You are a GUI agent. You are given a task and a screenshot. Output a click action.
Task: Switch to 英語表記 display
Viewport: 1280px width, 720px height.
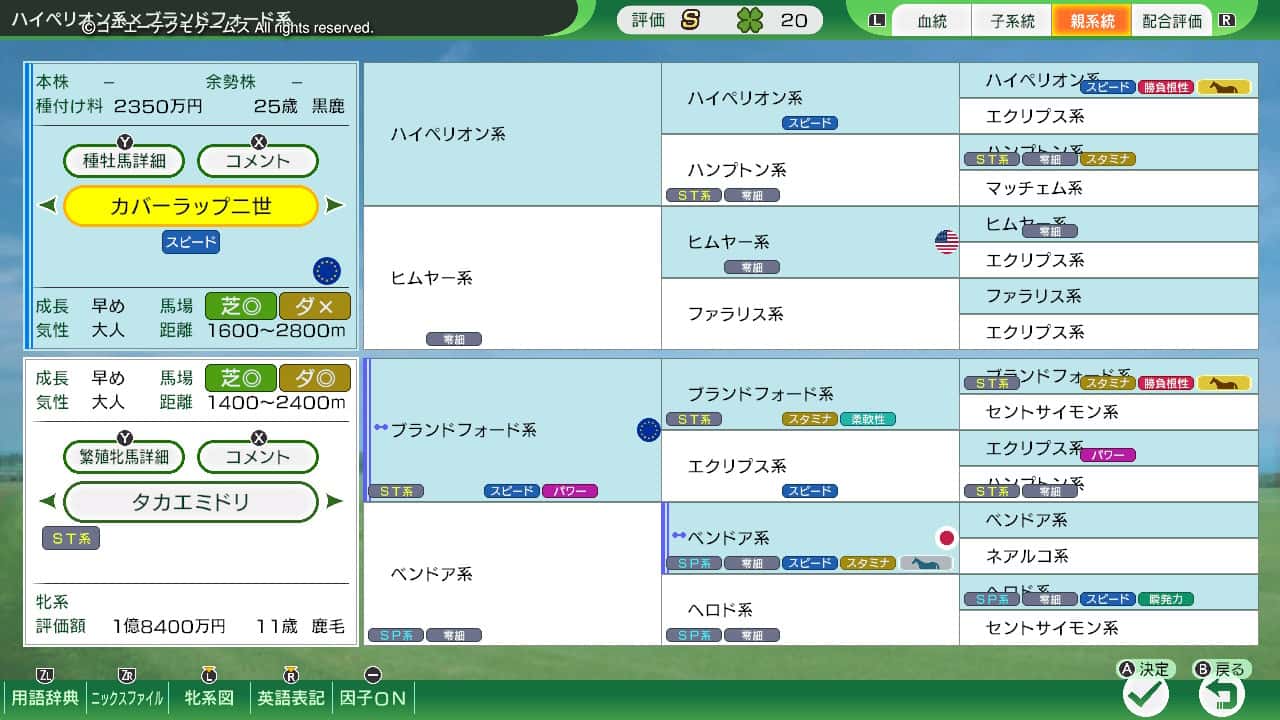(289, 699)
